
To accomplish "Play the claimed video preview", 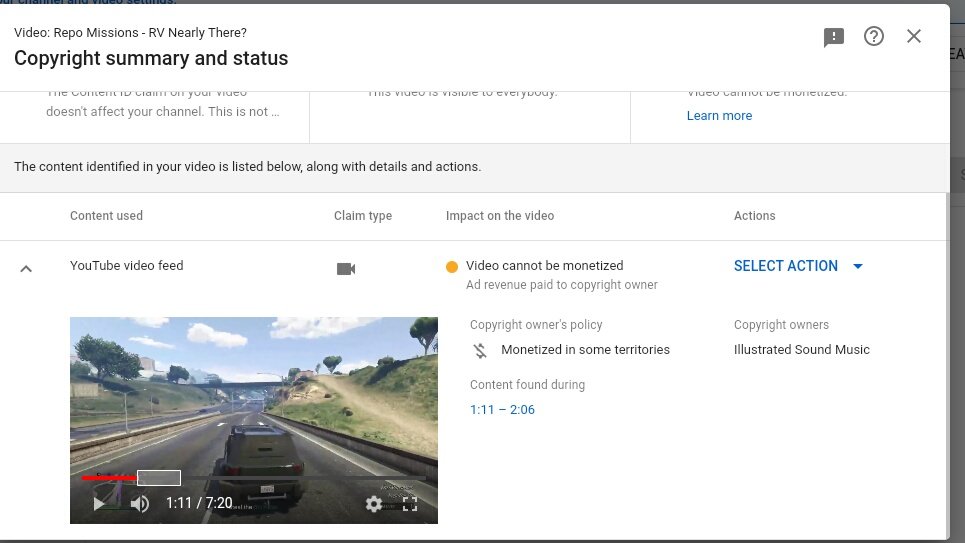I will (98, 504).
